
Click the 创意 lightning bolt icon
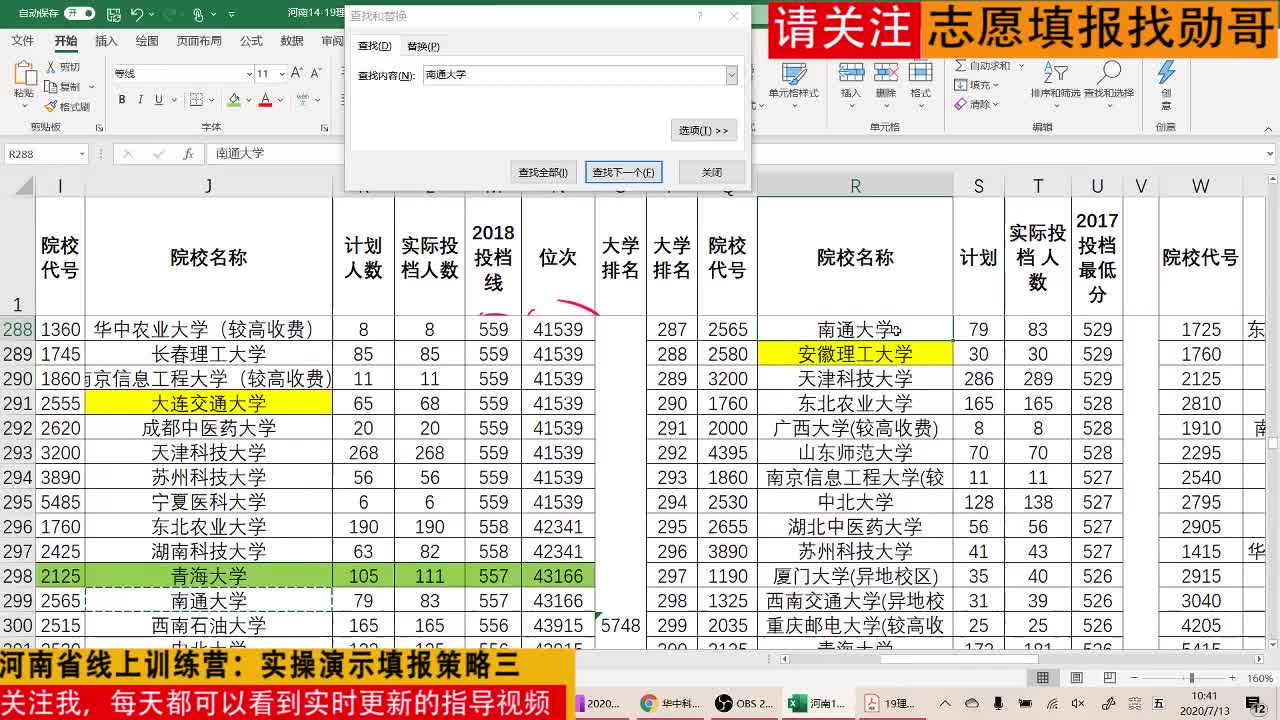pyautogui.click(x=1166, y=73)
